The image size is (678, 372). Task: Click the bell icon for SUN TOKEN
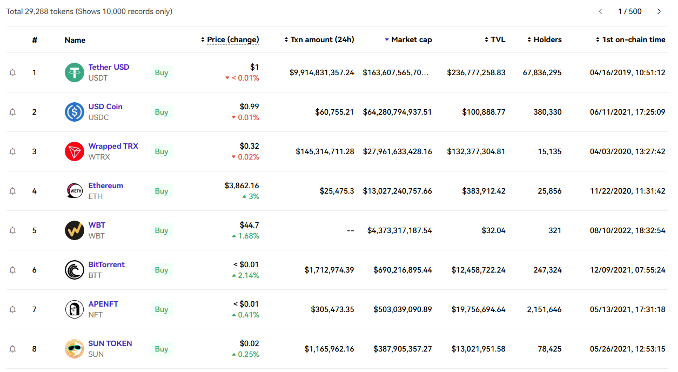13,349
